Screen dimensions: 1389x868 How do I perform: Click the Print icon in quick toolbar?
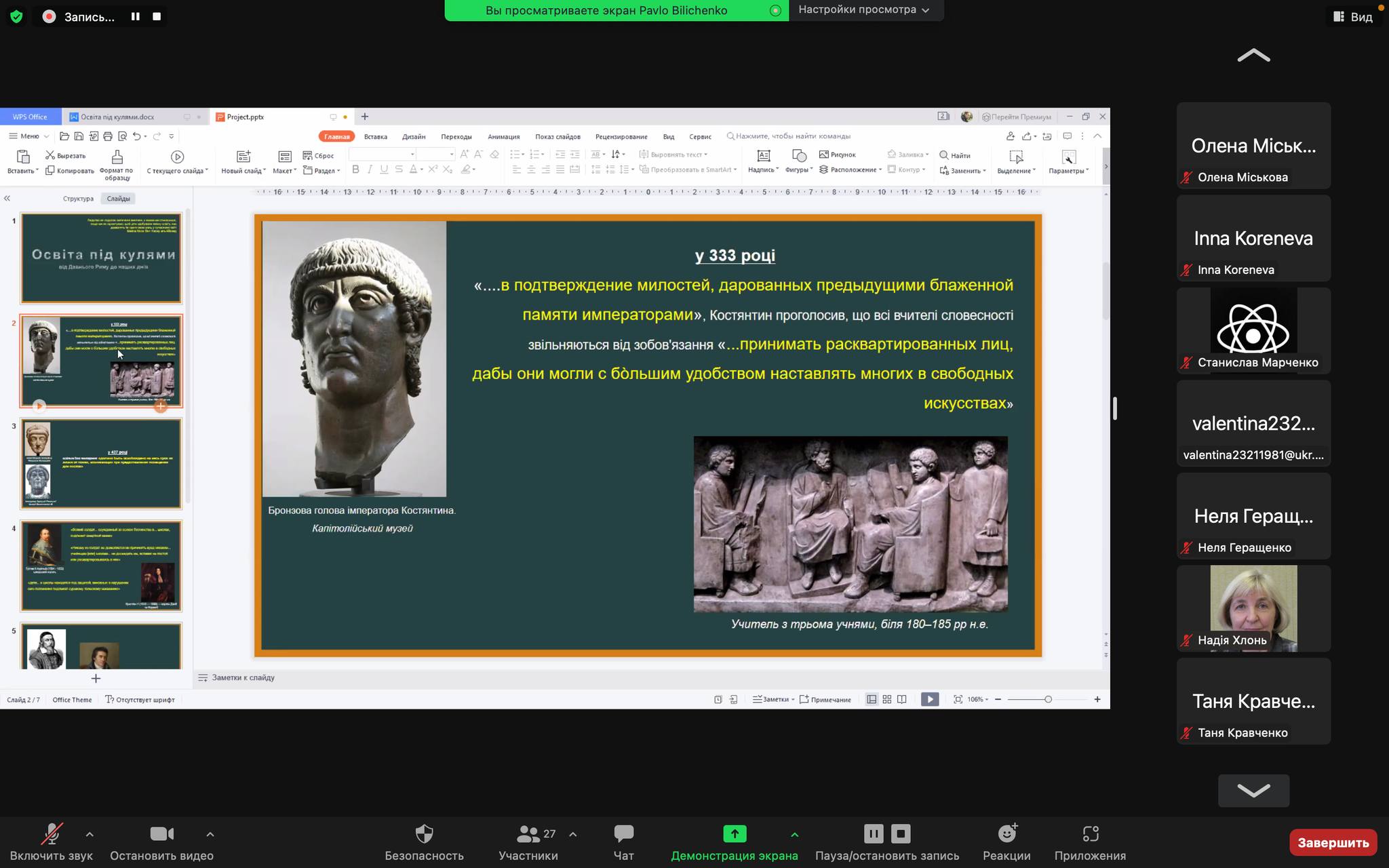click(107, 136)
